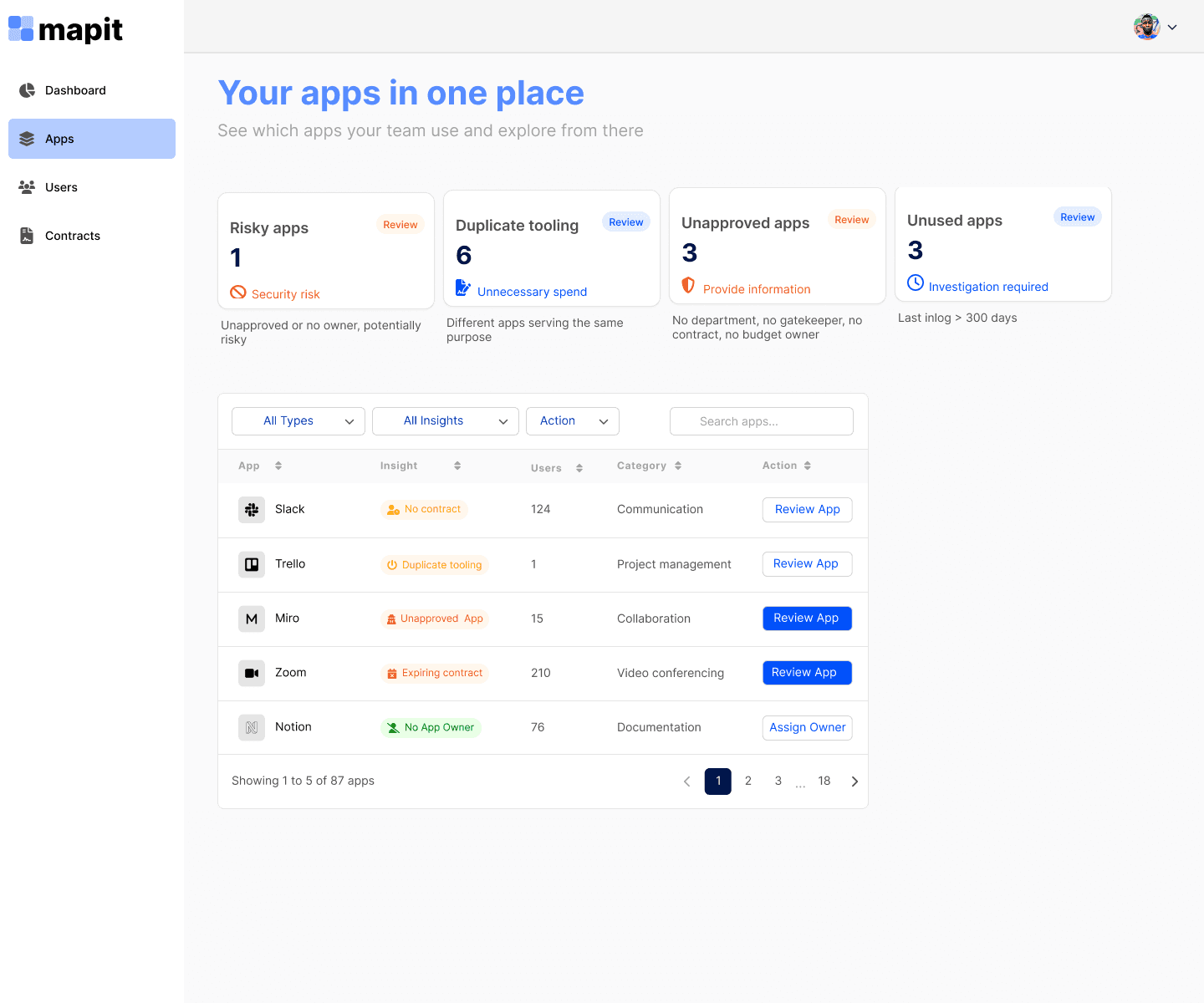This screenshot has width=1204, height=1003.
Task: Go to page 3
Action: 778,782
